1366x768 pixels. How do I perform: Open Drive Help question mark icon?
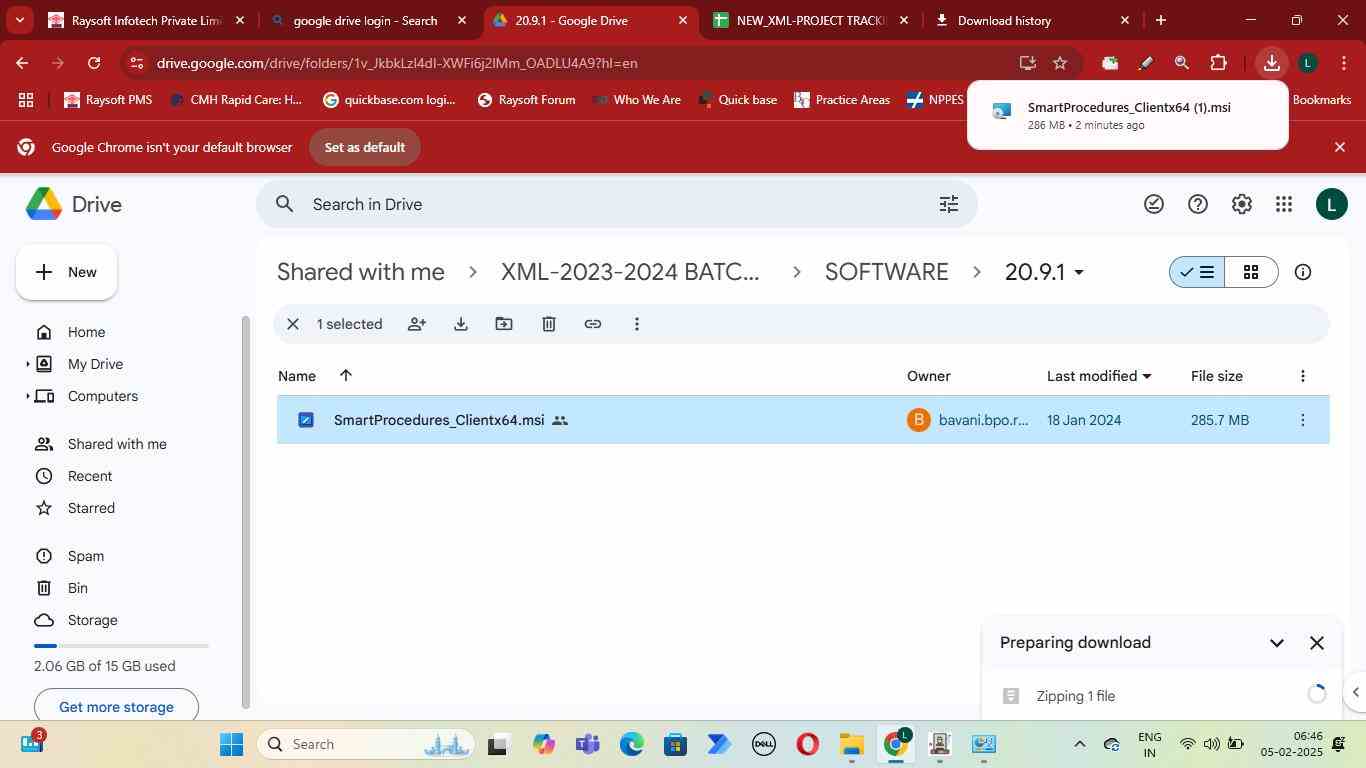pos(1198,204)
